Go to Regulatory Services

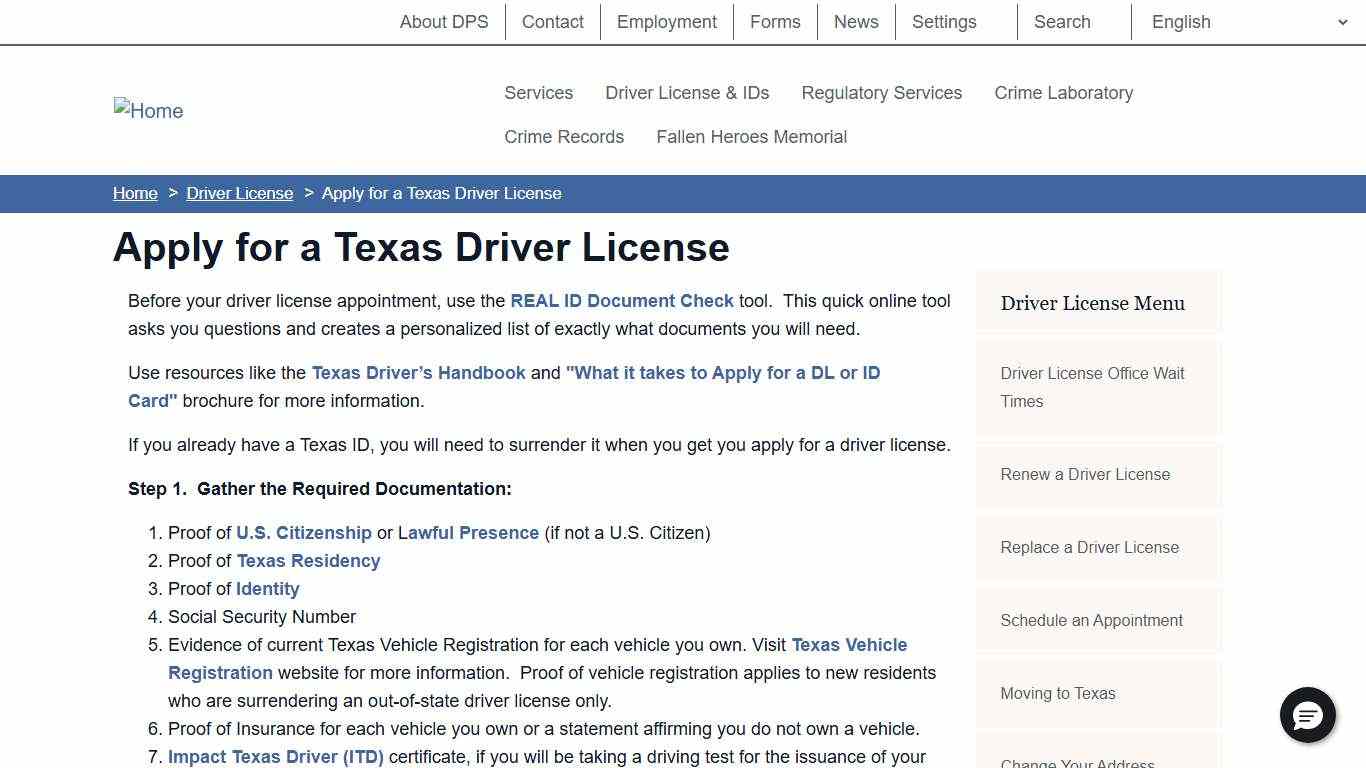881,92
